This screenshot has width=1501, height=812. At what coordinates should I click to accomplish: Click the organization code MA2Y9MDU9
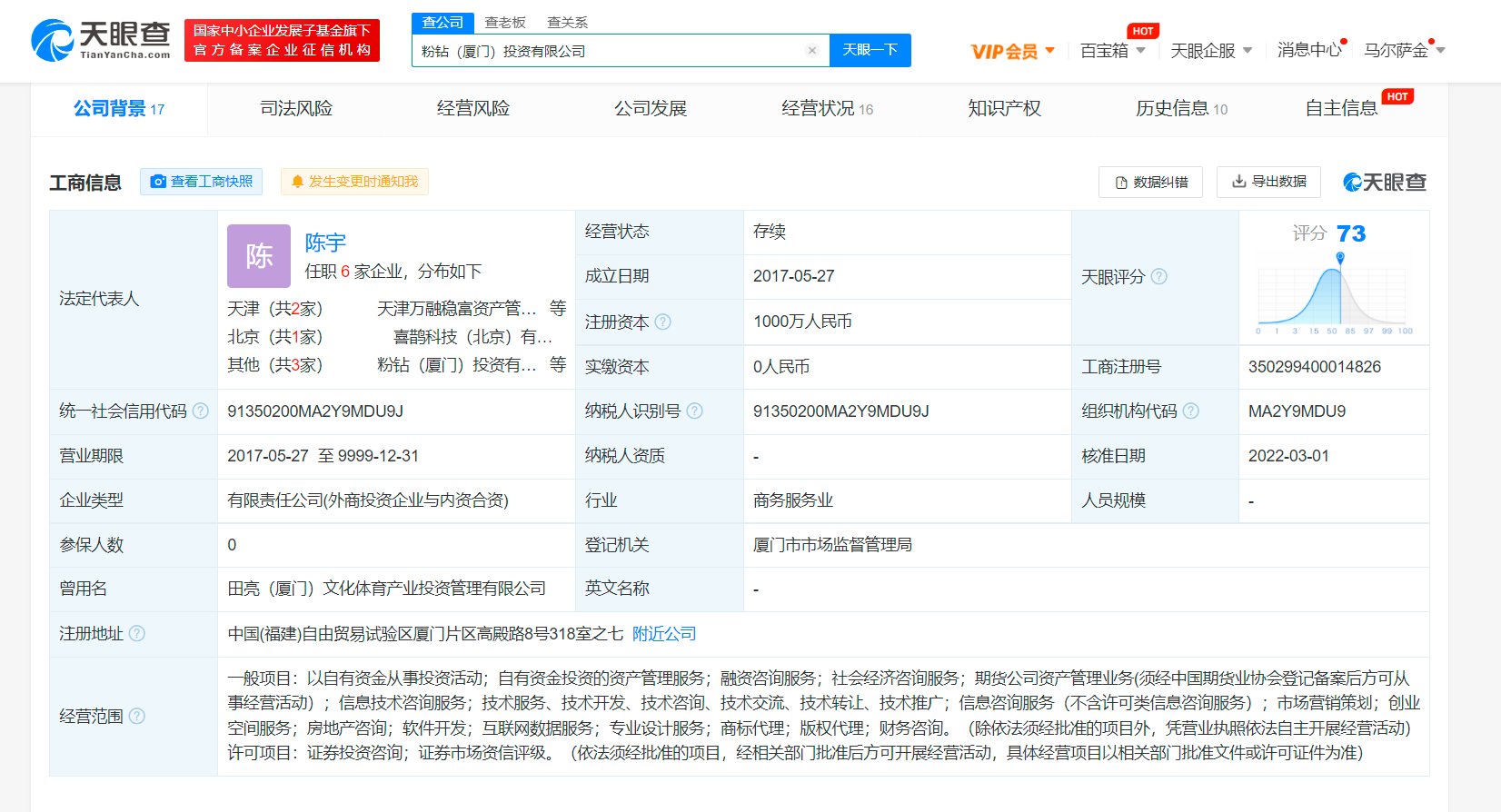1297,411
